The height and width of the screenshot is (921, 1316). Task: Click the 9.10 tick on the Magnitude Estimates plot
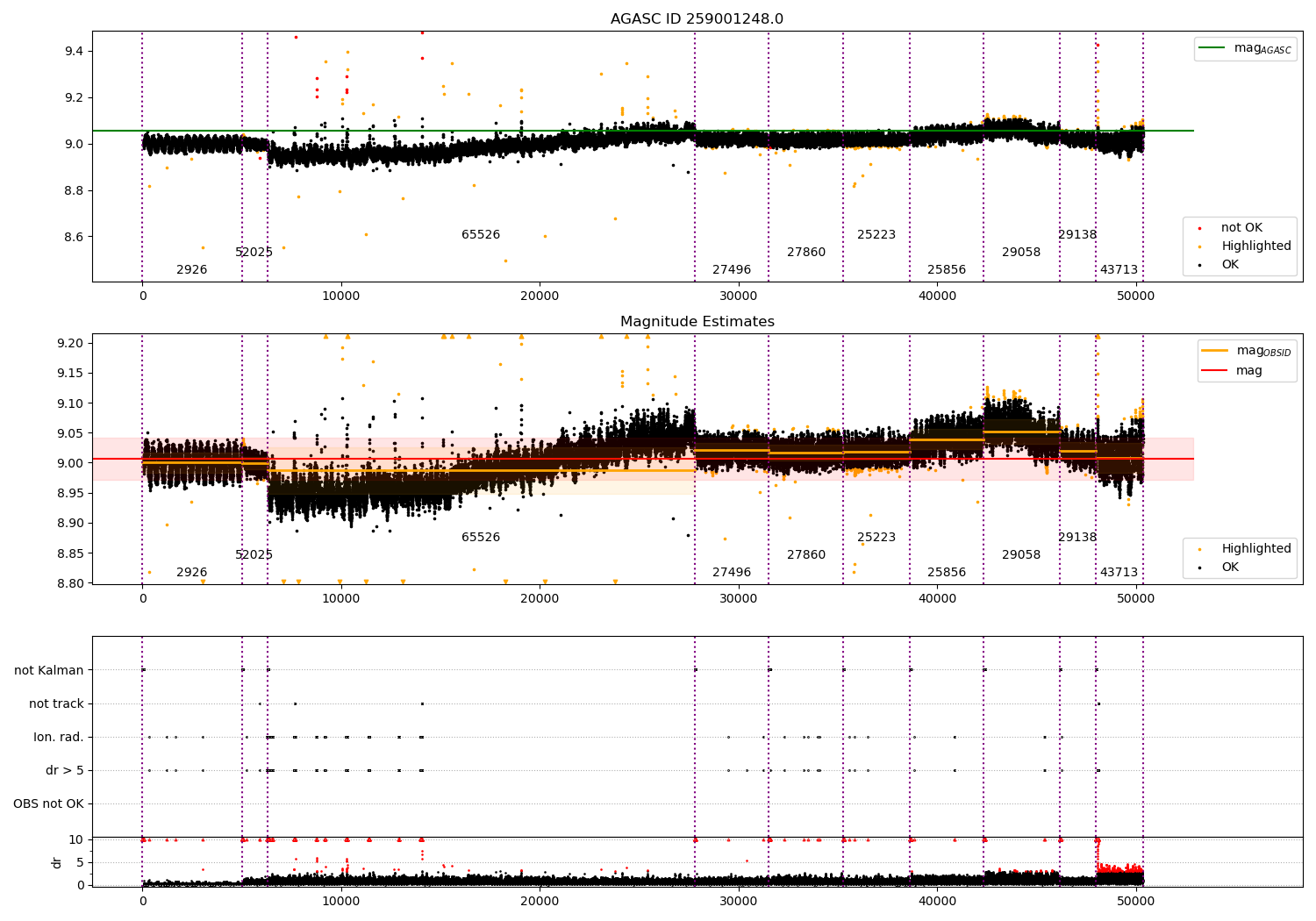click(x=71, y=403)
